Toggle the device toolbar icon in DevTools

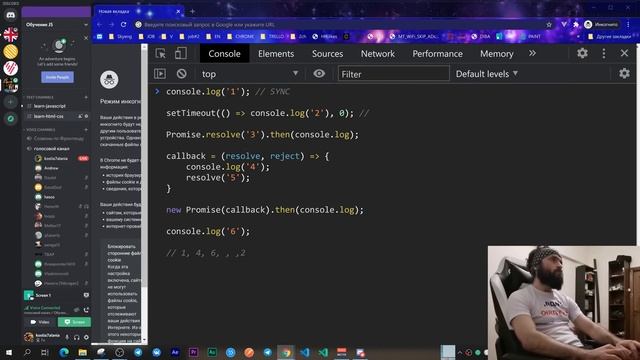point(181,53)
